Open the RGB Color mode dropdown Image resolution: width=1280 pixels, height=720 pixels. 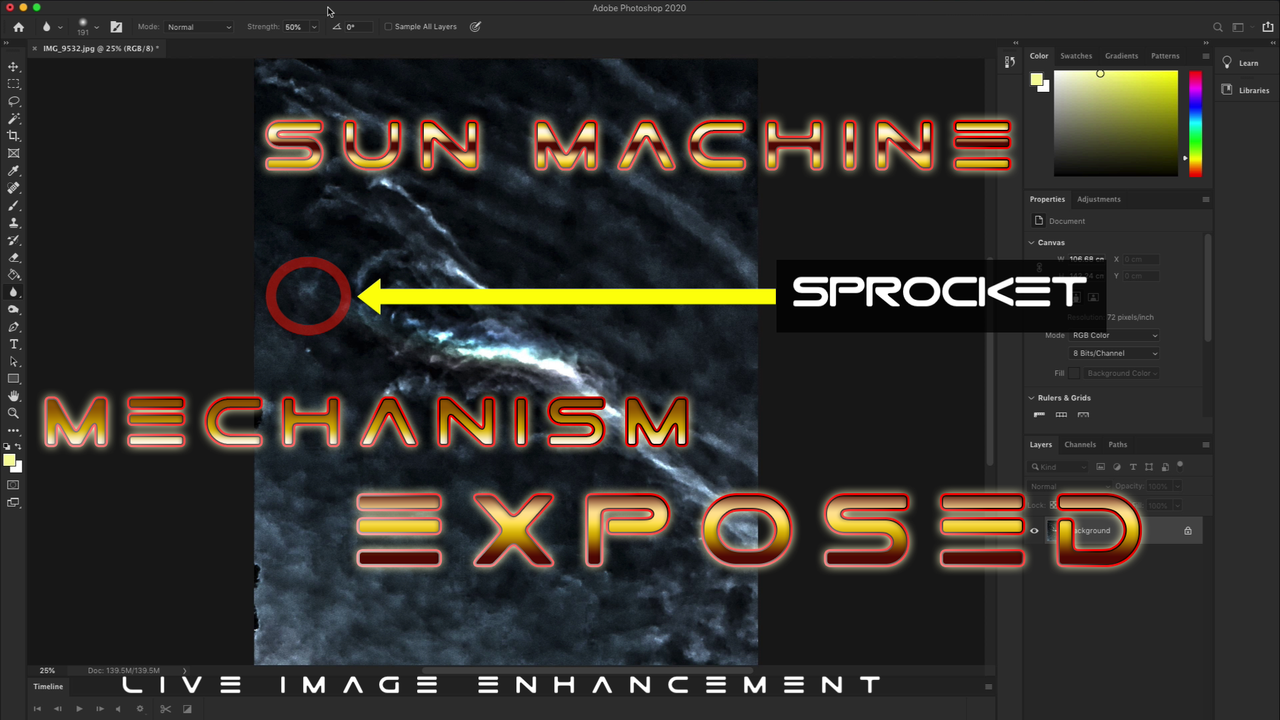click(1114, 335)
